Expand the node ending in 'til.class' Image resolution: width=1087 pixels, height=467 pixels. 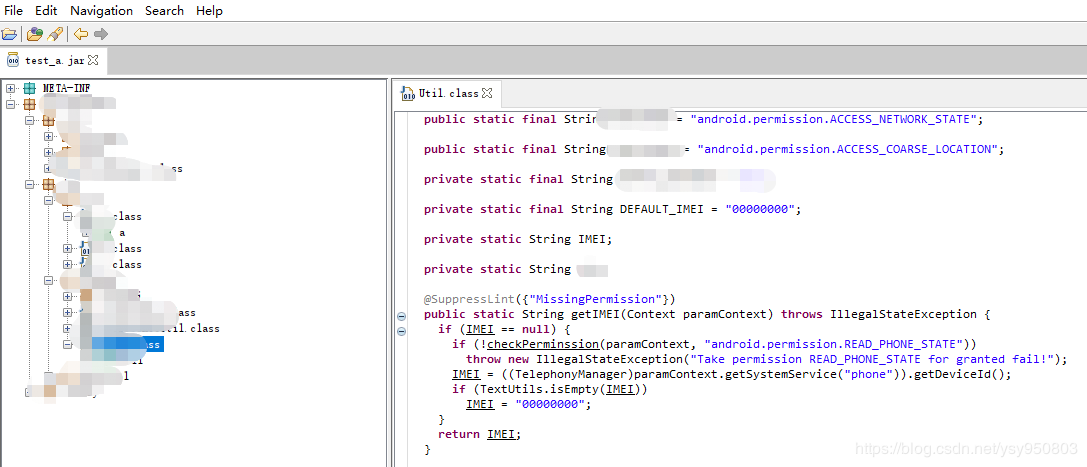[x=67, y=328]
